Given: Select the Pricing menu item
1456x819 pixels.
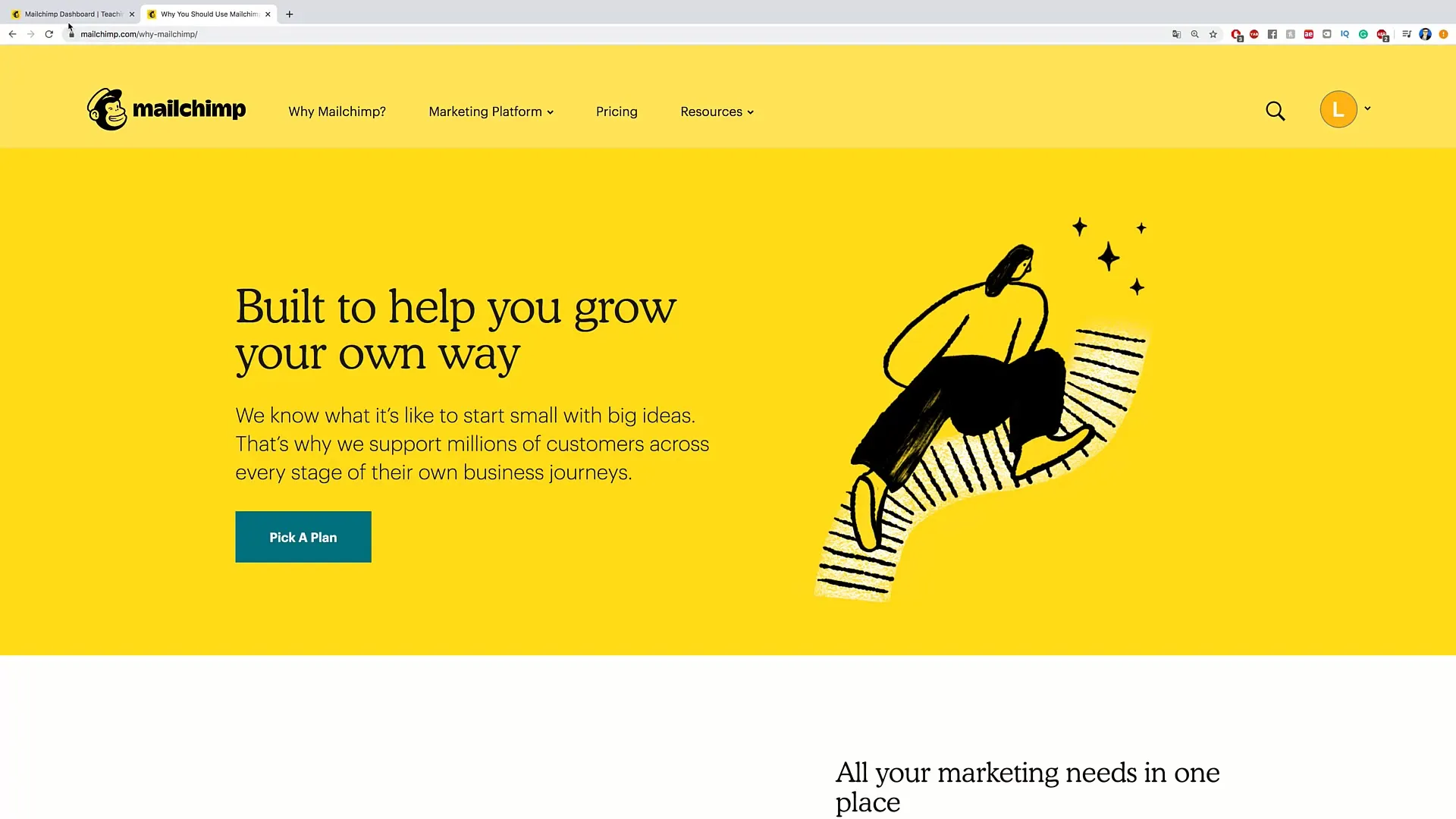Looking at the screenshot, I should pos(616,111).
